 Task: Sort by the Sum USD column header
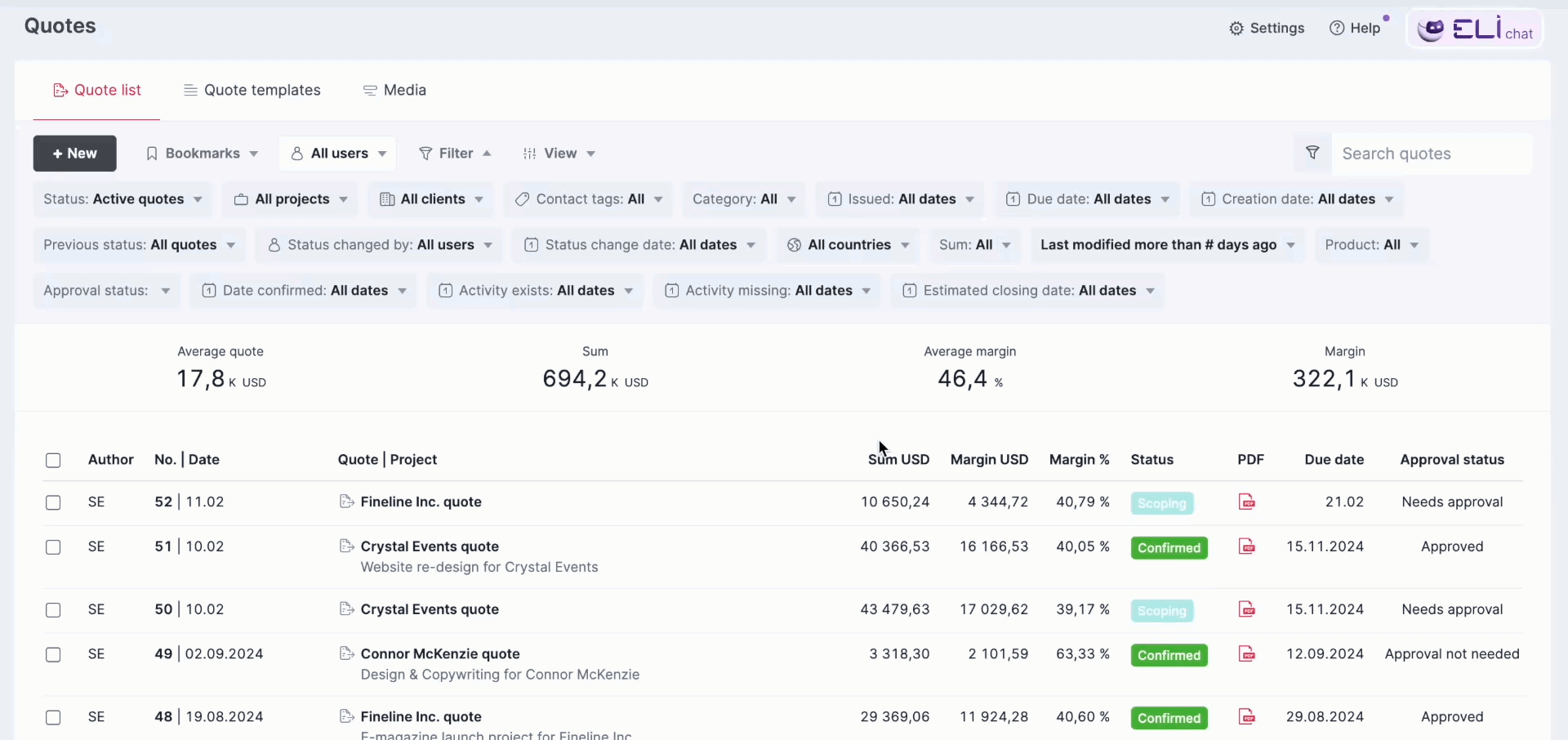click(898, 460)
